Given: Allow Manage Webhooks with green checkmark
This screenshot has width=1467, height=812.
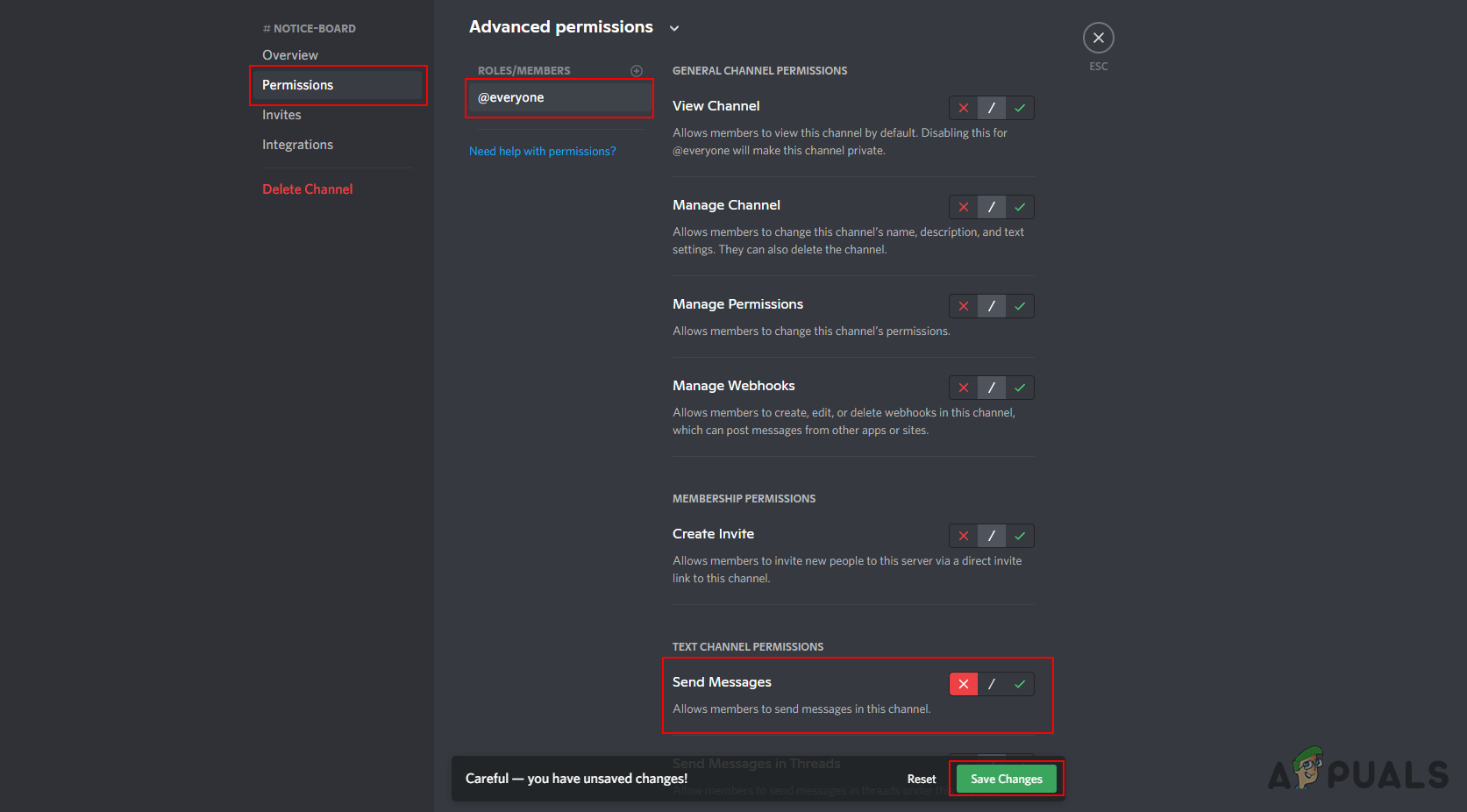Looking at the screenshot, I should (x=1020, y=388).
